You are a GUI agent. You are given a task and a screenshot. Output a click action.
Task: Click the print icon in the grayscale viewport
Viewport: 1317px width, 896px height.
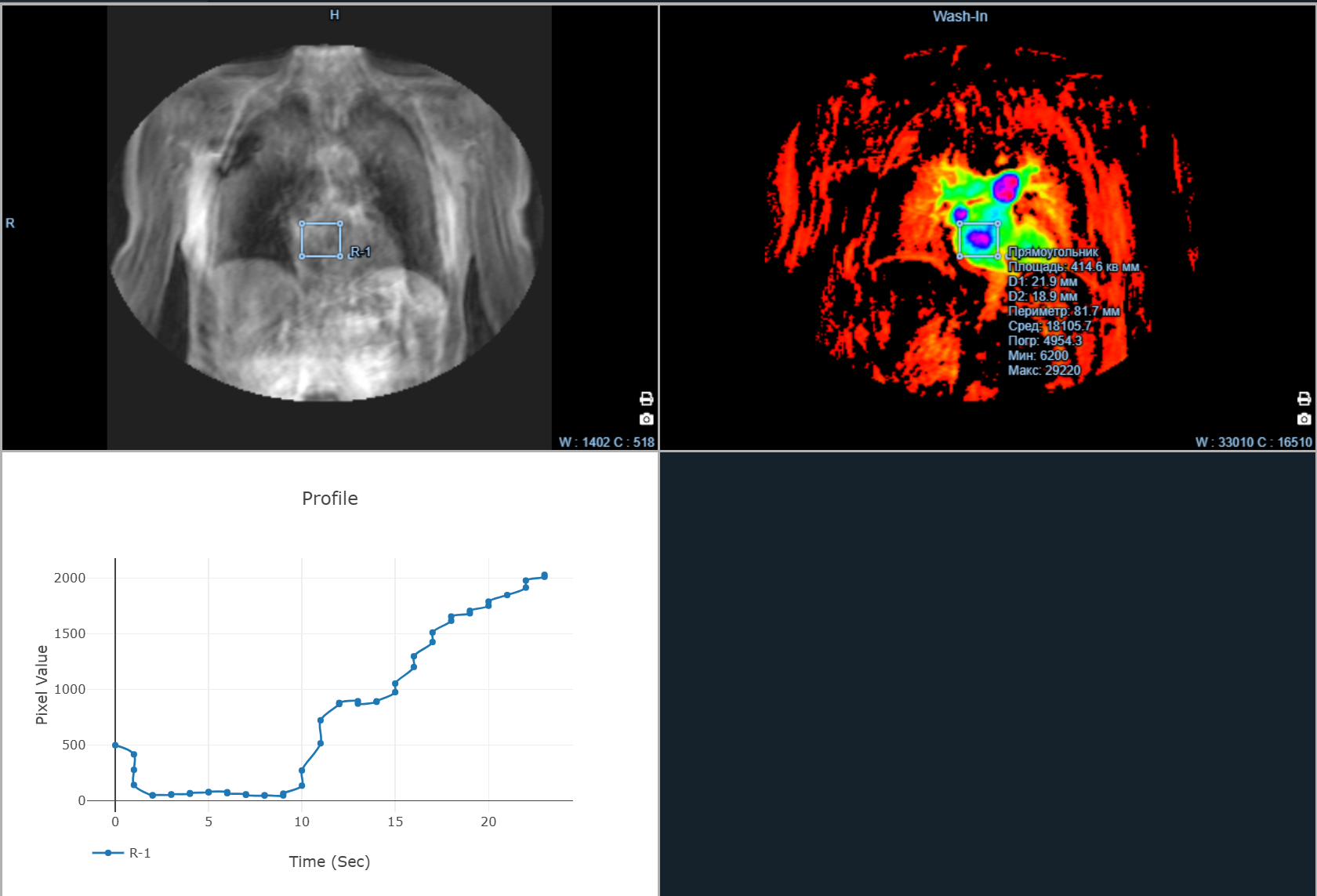point(646,399)
